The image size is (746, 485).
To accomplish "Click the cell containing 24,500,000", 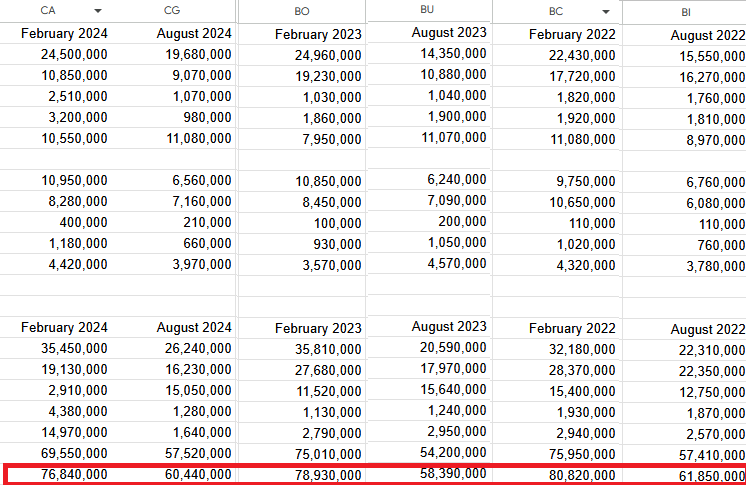I will [x=74, y=55].
